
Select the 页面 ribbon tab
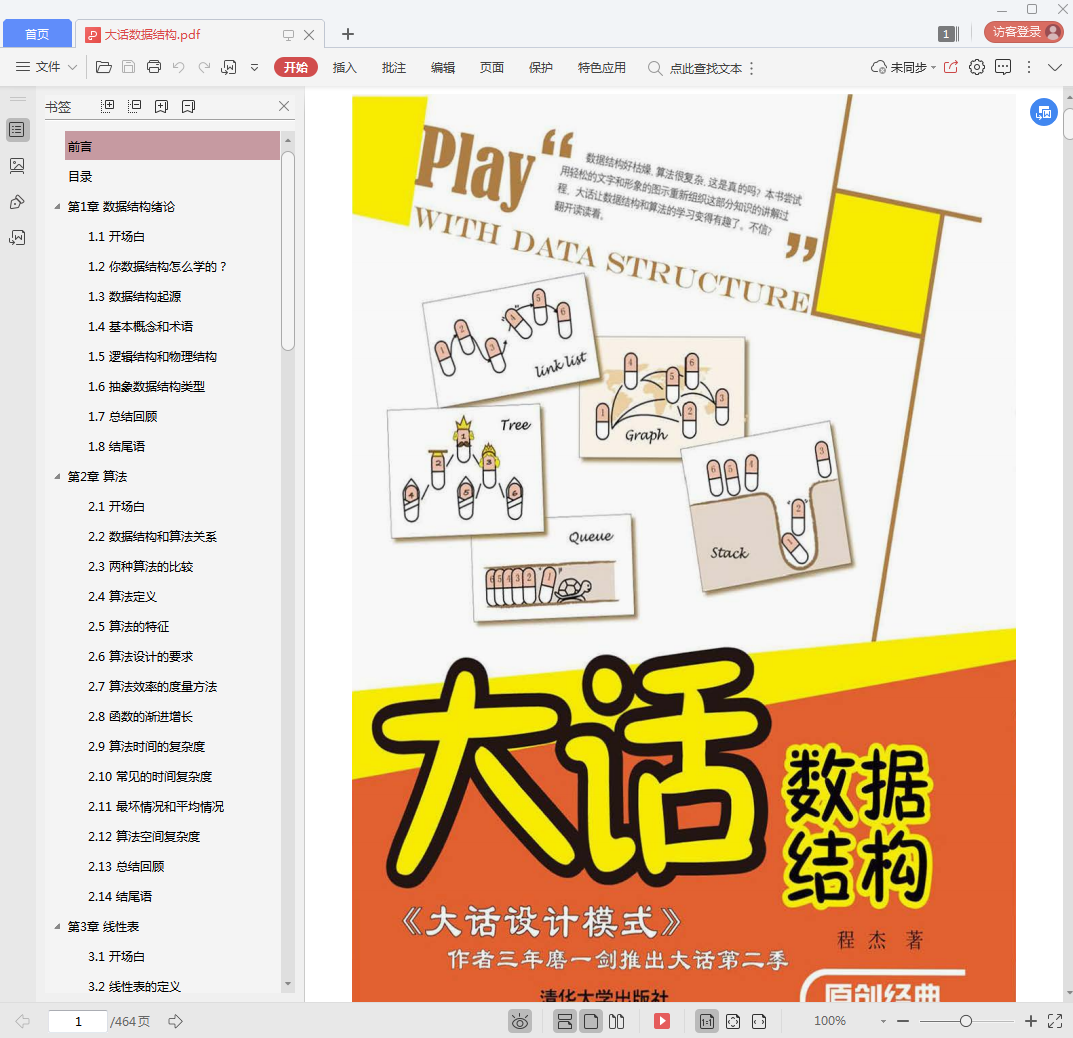491,67
